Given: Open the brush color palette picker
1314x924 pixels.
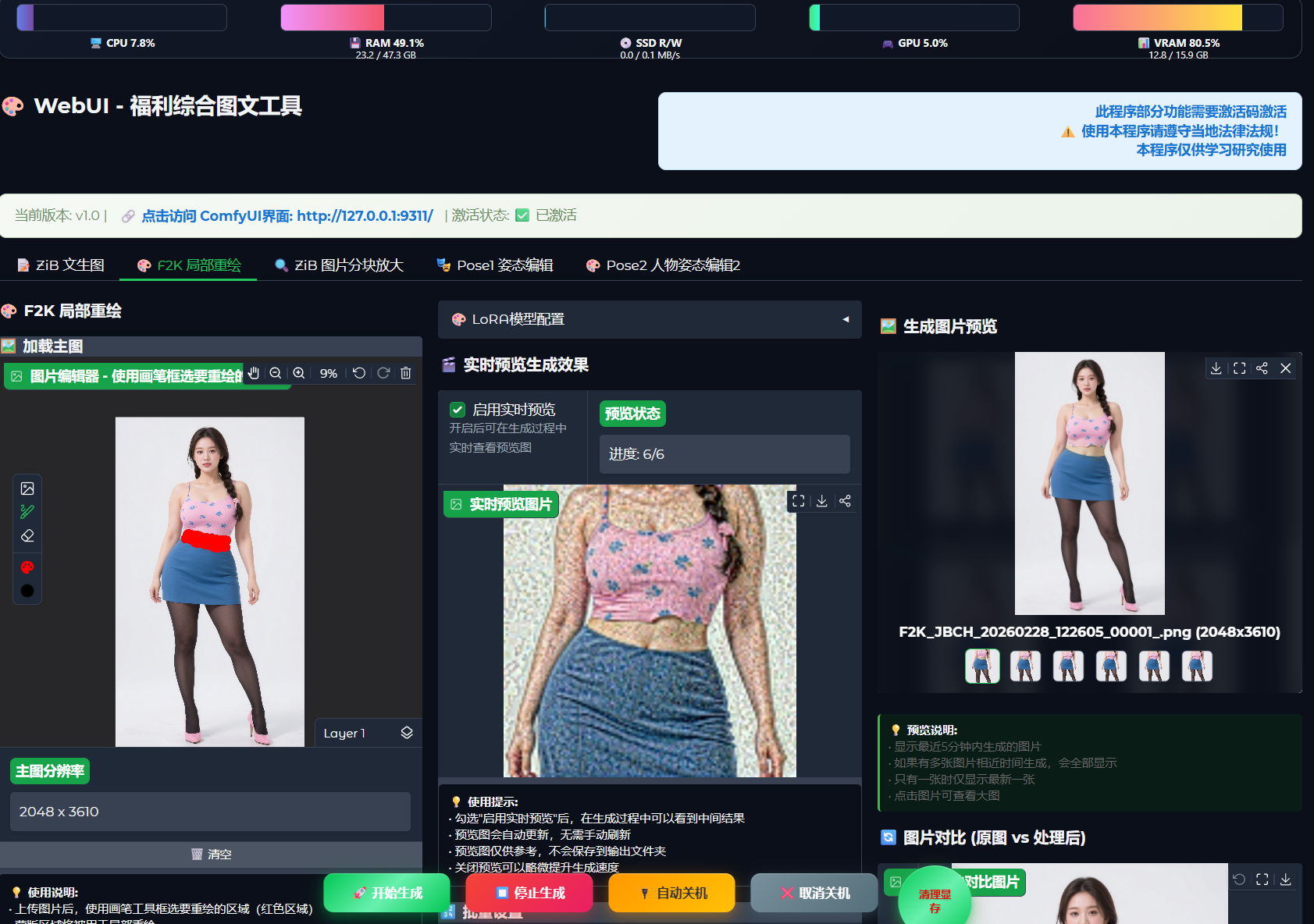Looking at the screenshot, I should 27,567.
